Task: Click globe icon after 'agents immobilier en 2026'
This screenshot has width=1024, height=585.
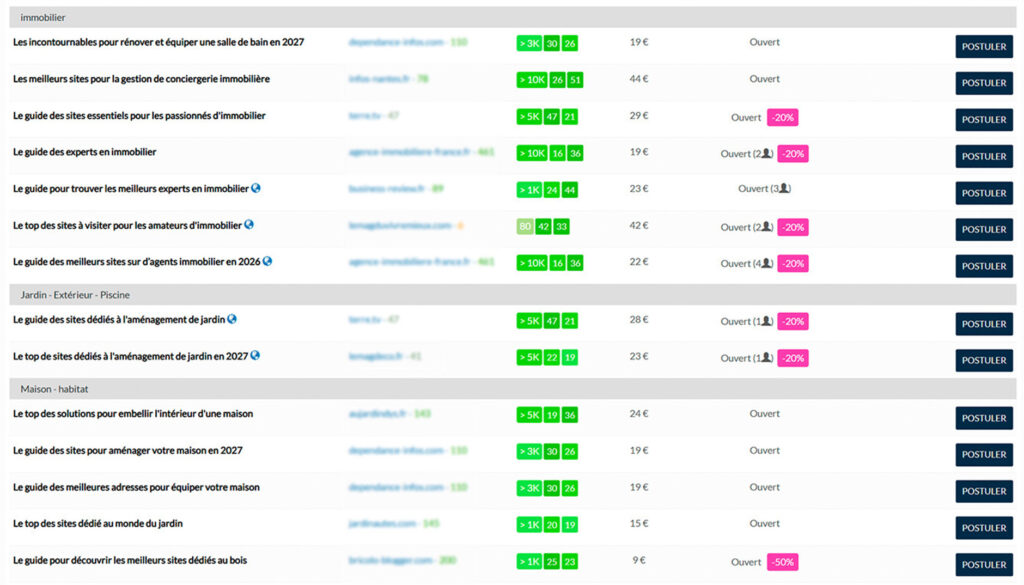Action: (267, 261)
